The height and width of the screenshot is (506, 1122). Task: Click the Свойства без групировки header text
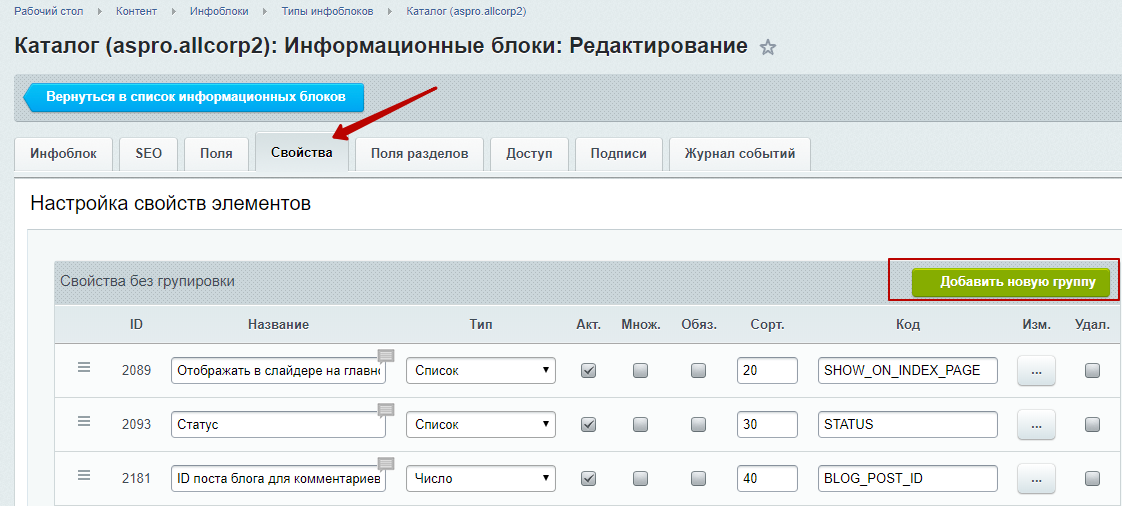147,282
